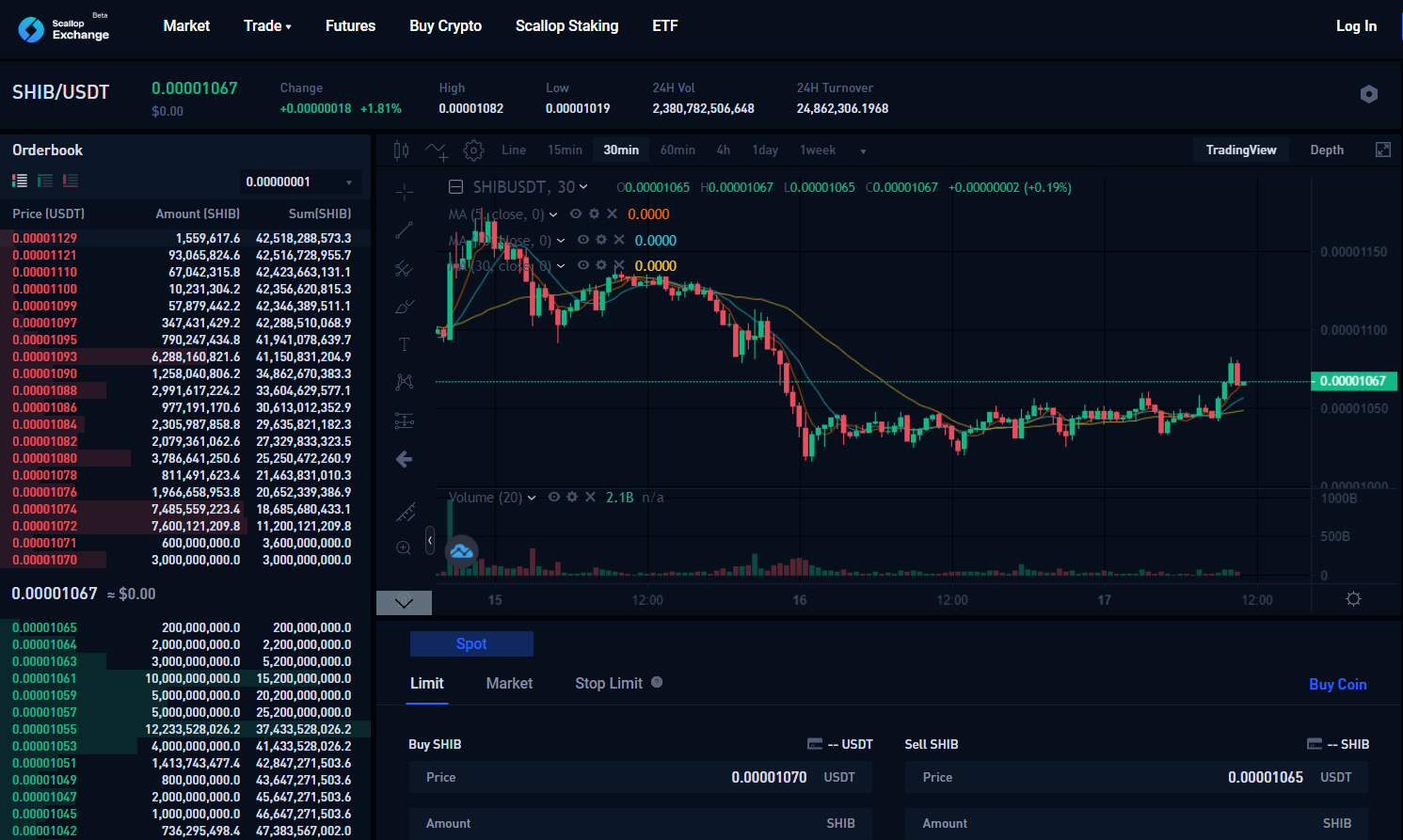Select the trend line drawing tool
The image size is (1403, 840).
[405, 230]
